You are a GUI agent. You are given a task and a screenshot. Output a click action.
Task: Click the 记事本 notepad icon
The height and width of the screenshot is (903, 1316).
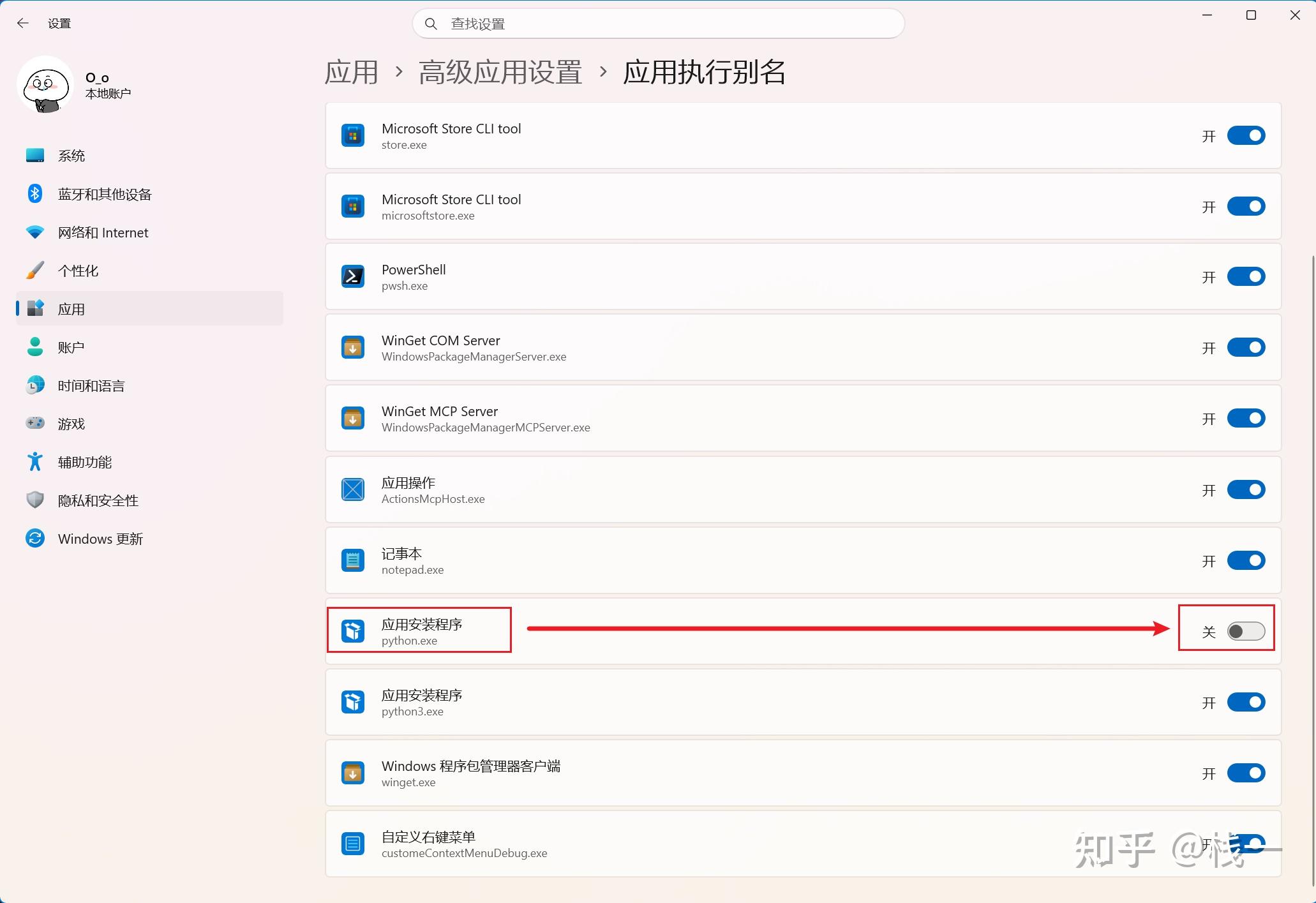pos(353,560)
